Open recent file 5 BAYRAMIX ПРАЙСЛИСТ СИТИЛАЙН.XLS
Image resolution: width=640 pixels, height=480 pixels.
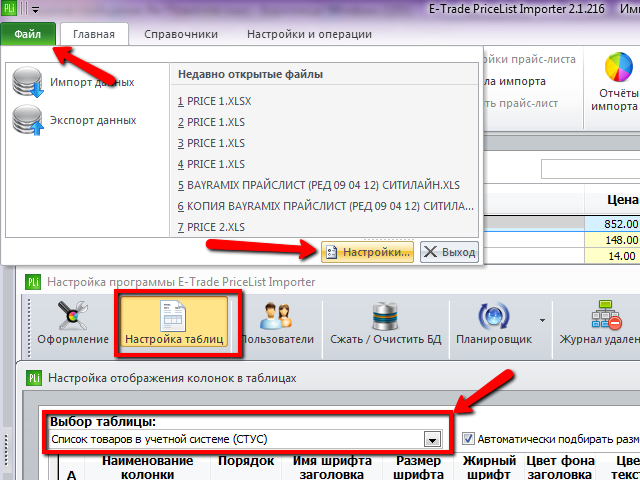click(x=318, y=185)
